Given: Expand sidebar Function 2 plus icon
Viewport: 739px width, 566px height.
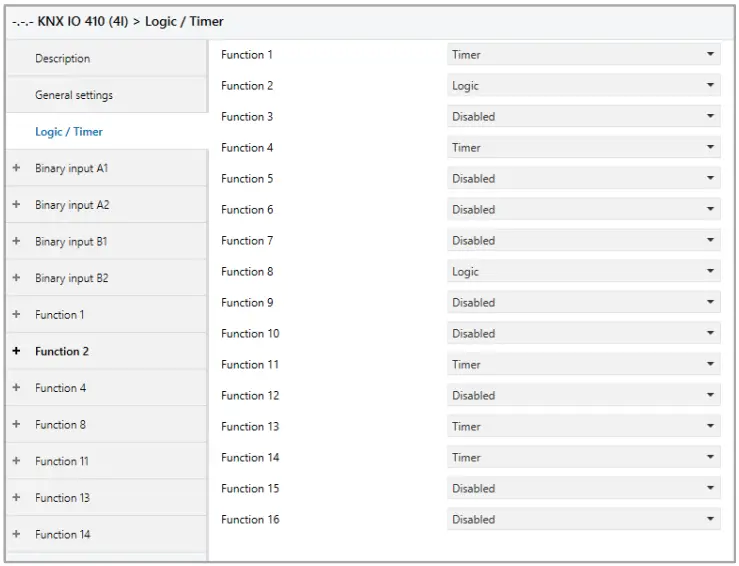Looking at the screenshot, I should (16, 351).
